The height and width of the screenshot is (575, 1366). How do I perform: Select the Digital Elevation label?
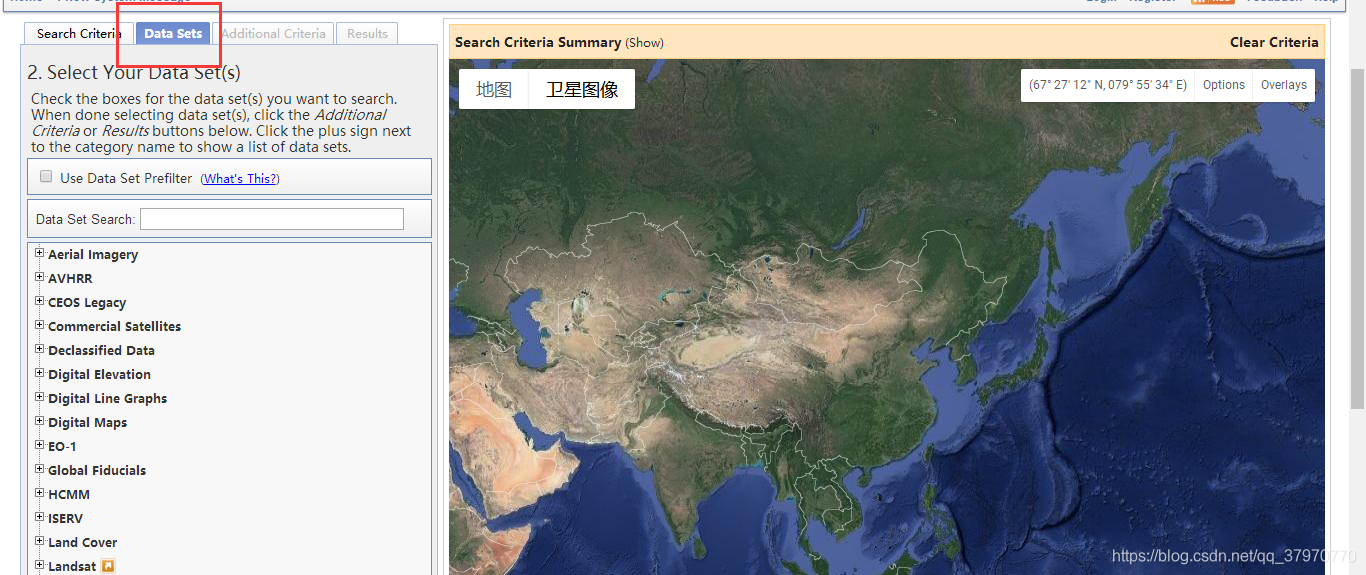click(99, 374)
